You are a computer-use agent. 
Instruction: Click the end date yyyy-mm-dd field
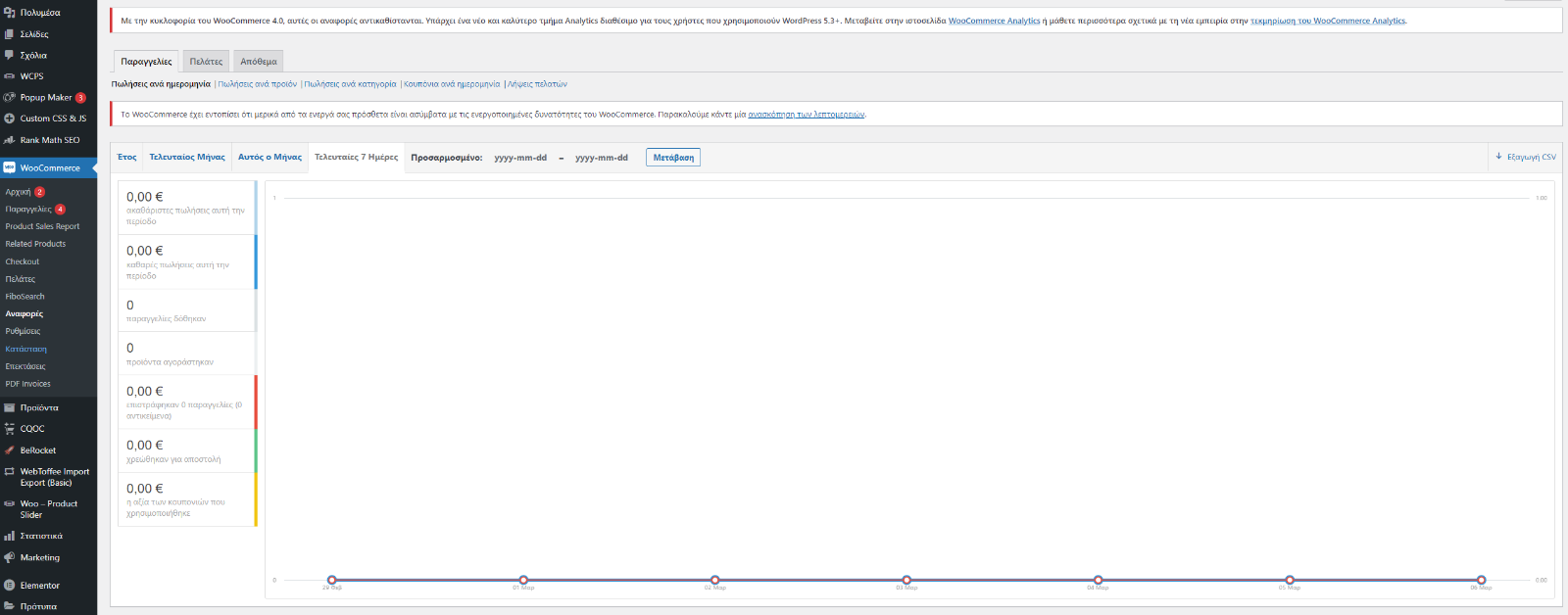pyautogui.click(x=602, y=158)
